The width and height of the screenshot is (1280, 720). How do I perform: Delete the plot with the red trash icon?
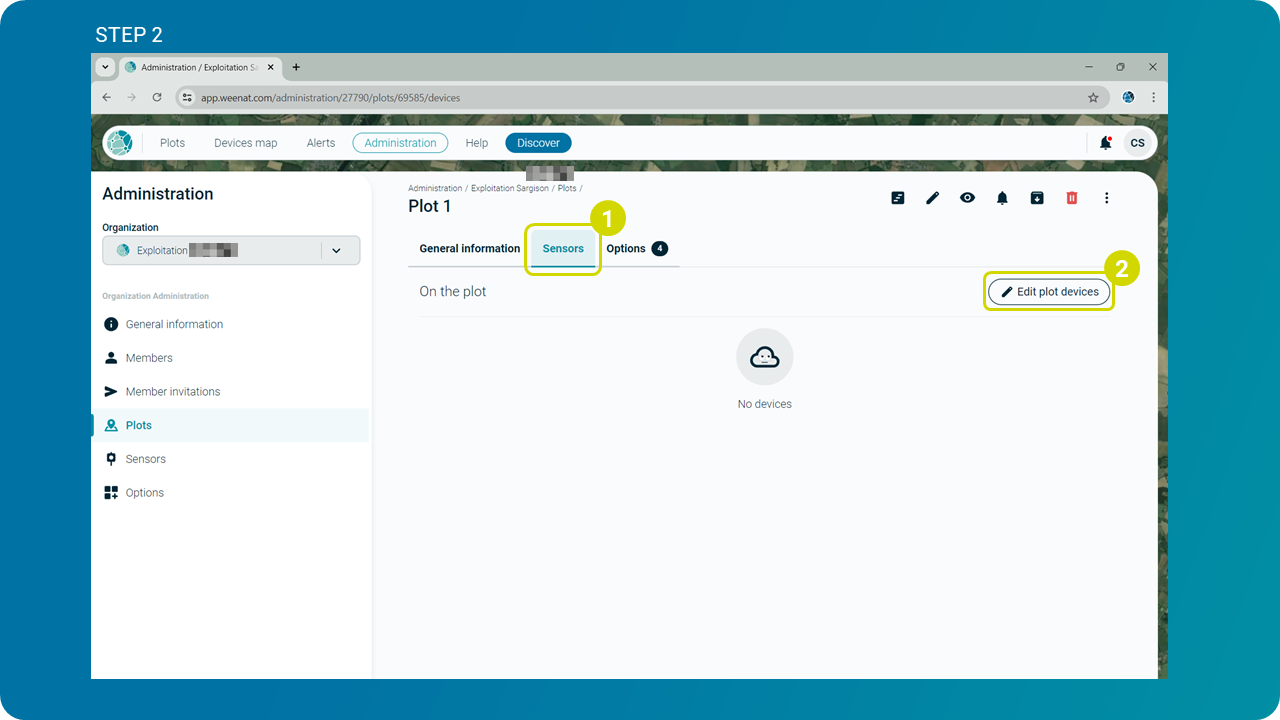pyautogui.click(x=1072, y=198)
